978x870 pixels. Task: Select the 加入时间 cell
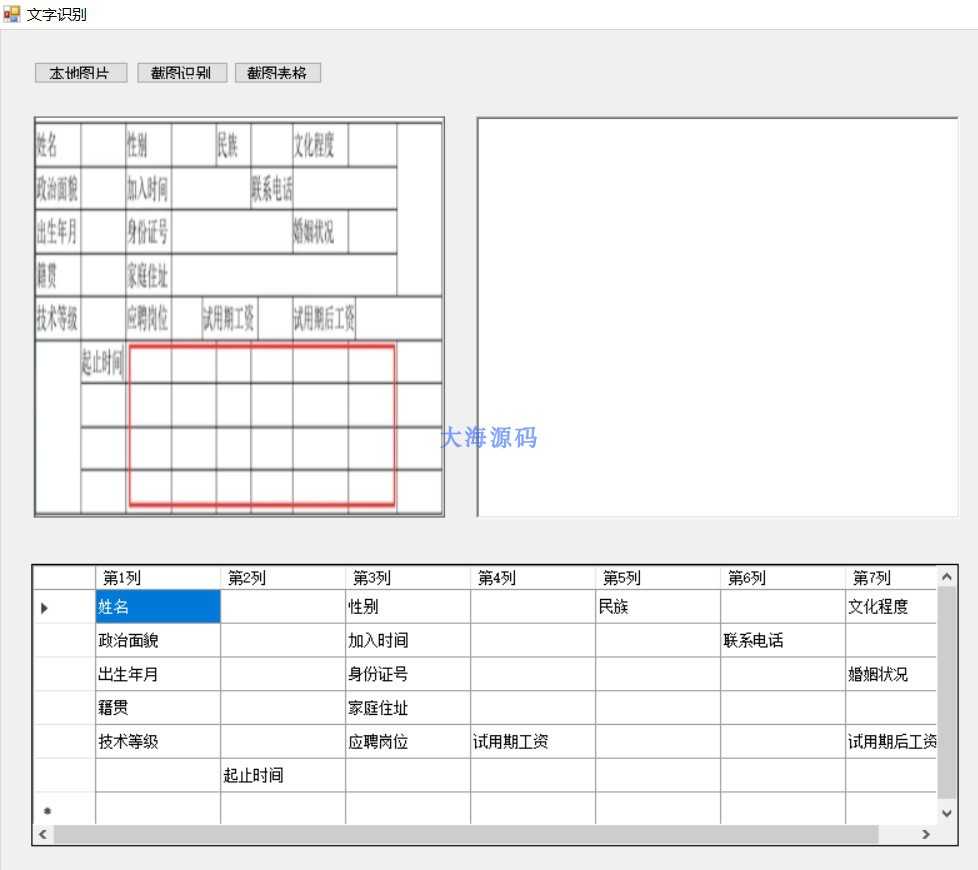[408, 640]
